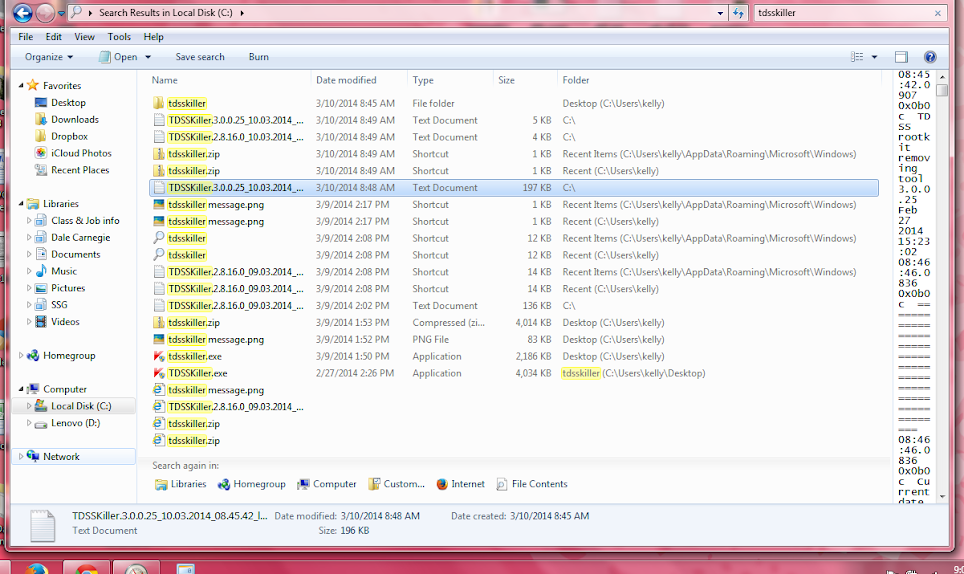Select the Pictures library icon

coord(41,288)
